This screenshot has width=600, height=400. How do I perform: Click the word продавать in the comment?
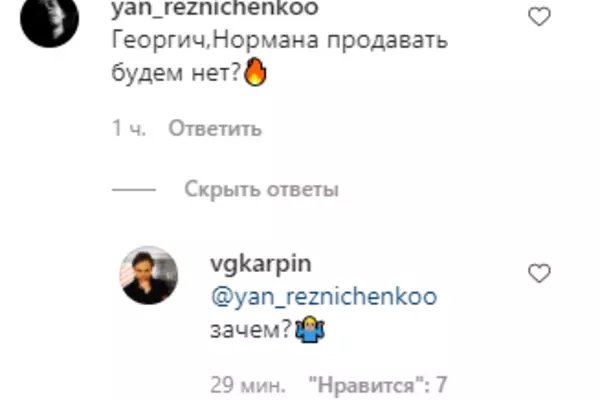[x=387, y=40]
